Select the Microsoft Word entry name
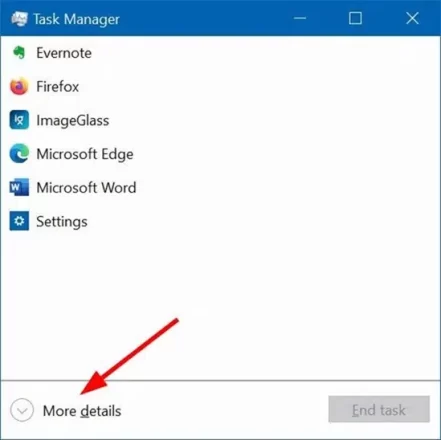441x440 pixels. pos(86,188)
